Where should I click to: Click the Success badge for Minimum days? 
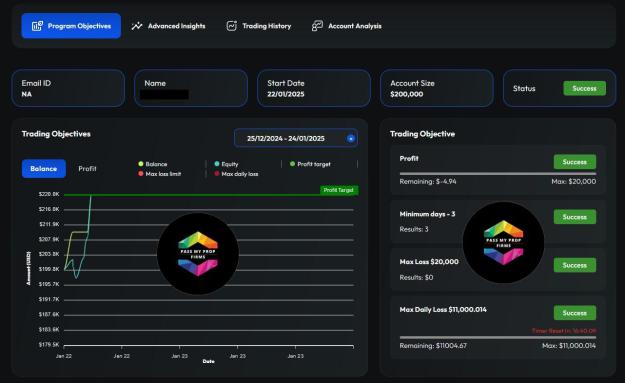coord(575,217)
